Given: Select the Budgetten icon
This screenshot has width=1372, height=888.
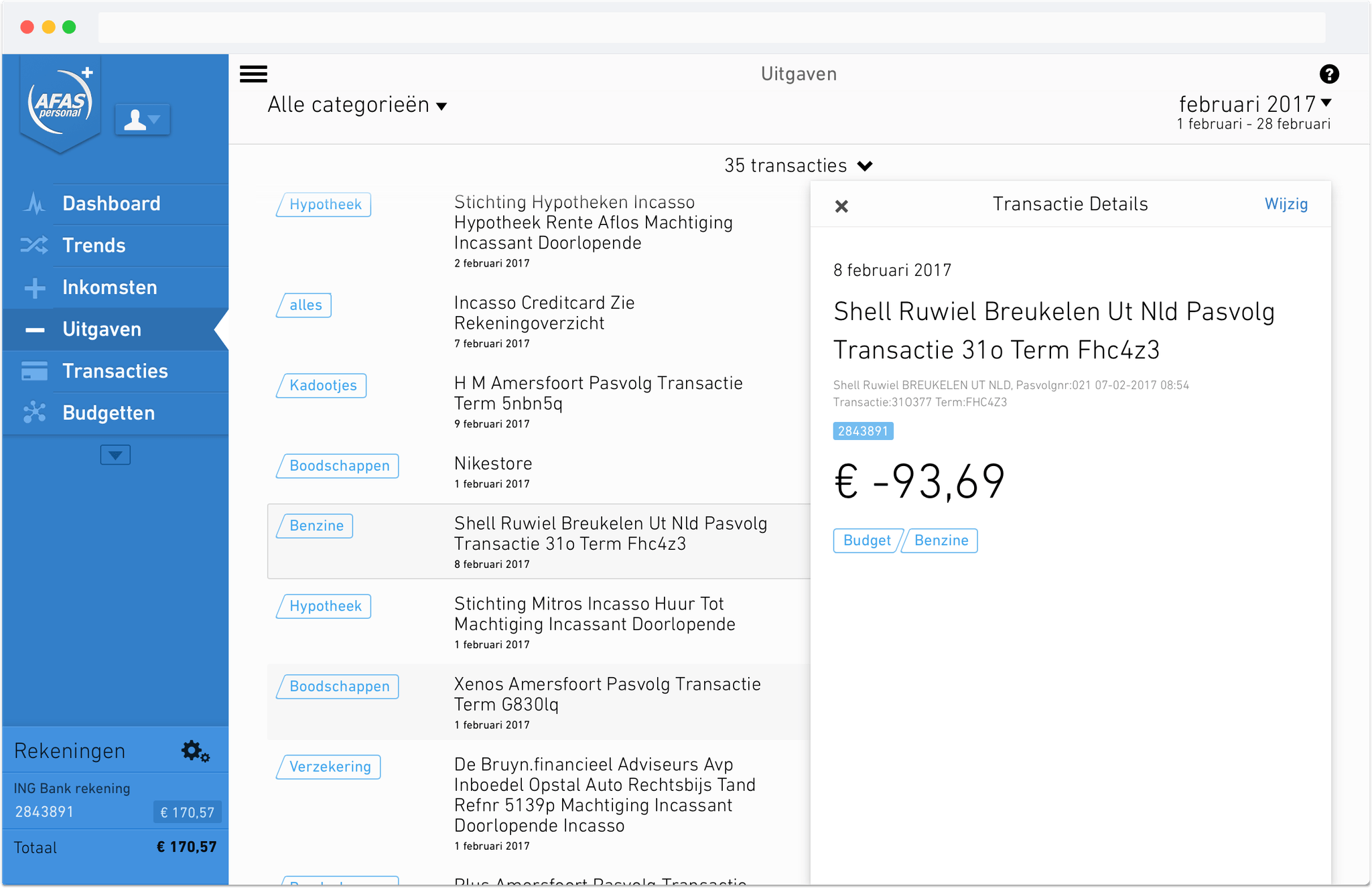Looking at the screenshot, I should 33,413.
